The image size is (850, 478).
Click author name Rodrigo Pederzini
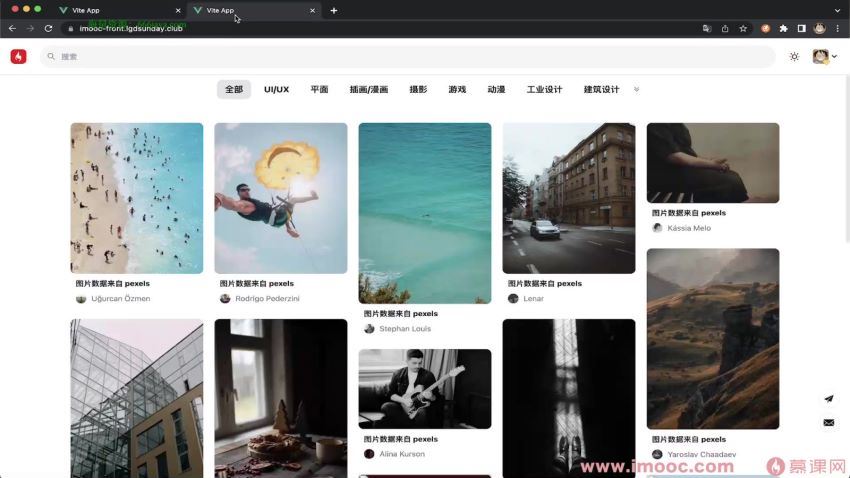point(267,299)
